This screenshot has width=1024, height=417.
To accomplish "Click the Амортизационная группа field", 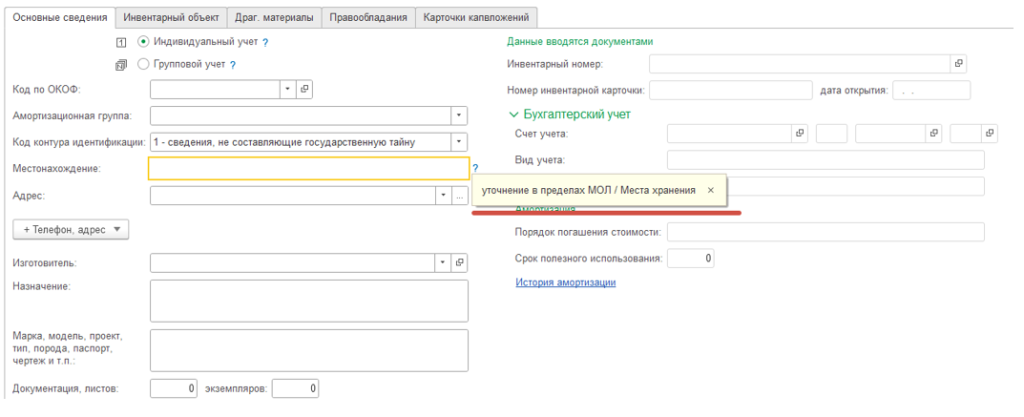I will 300,116.
